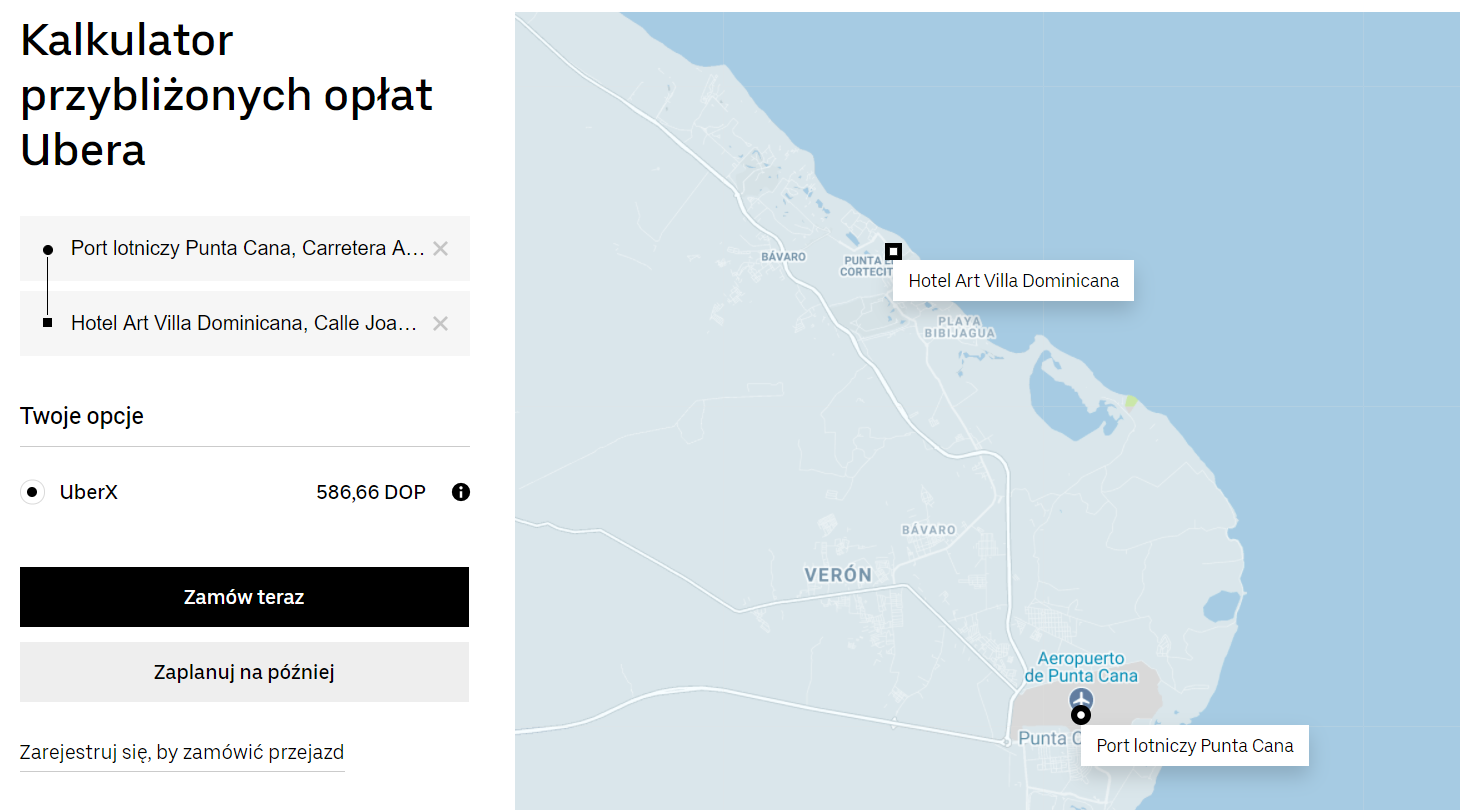This screenshot has height=810, width=1463.
Task: Click the Verón label on the map
Action: coord(838,575)
